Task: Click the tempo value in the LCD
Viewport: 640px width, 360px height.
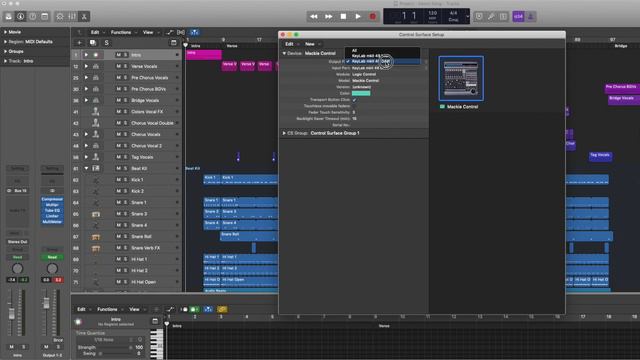Action: click(x=433, y=13)
